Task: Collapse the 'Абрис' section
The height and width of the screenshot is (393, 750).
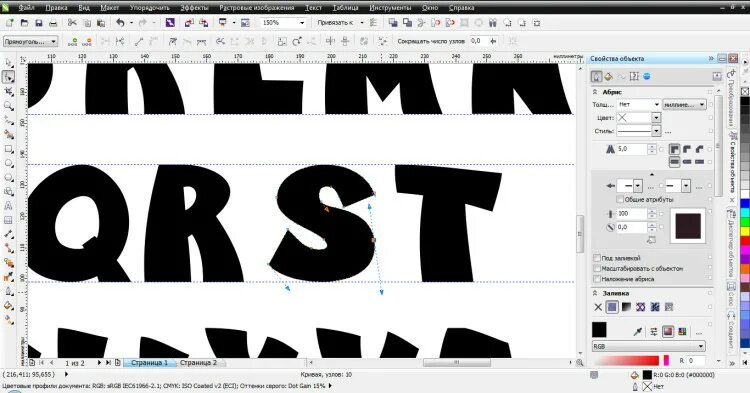Action: coord(595,92)
